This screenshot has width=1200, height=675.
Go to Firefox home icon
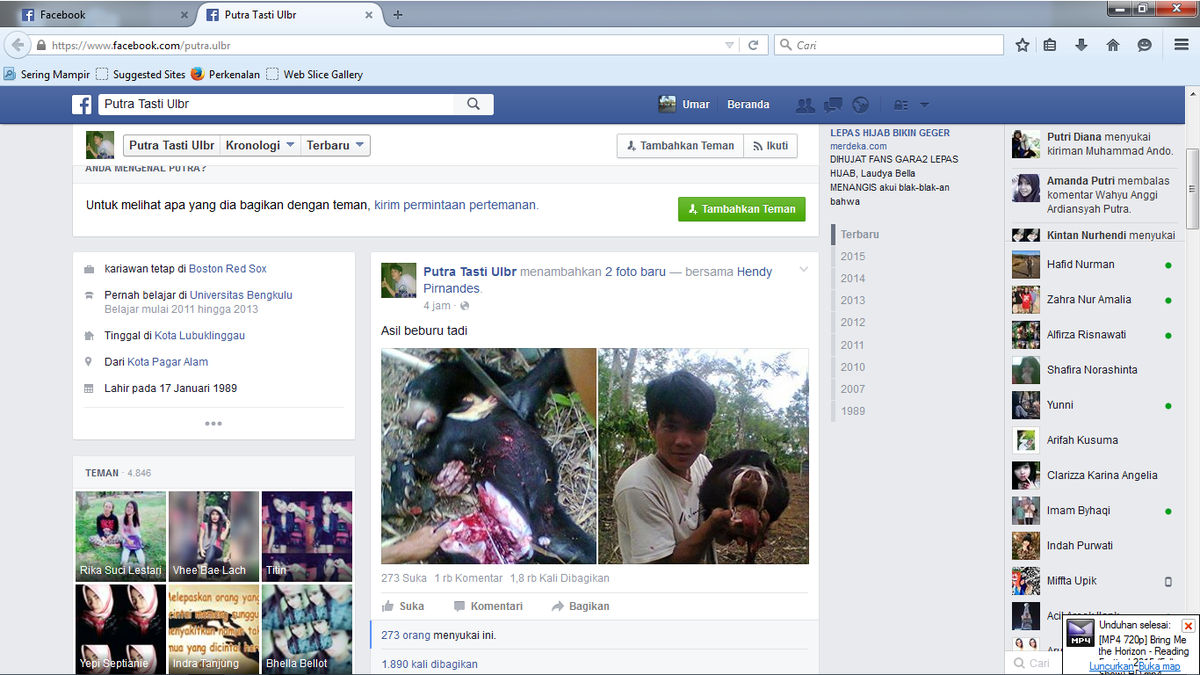1113,45
